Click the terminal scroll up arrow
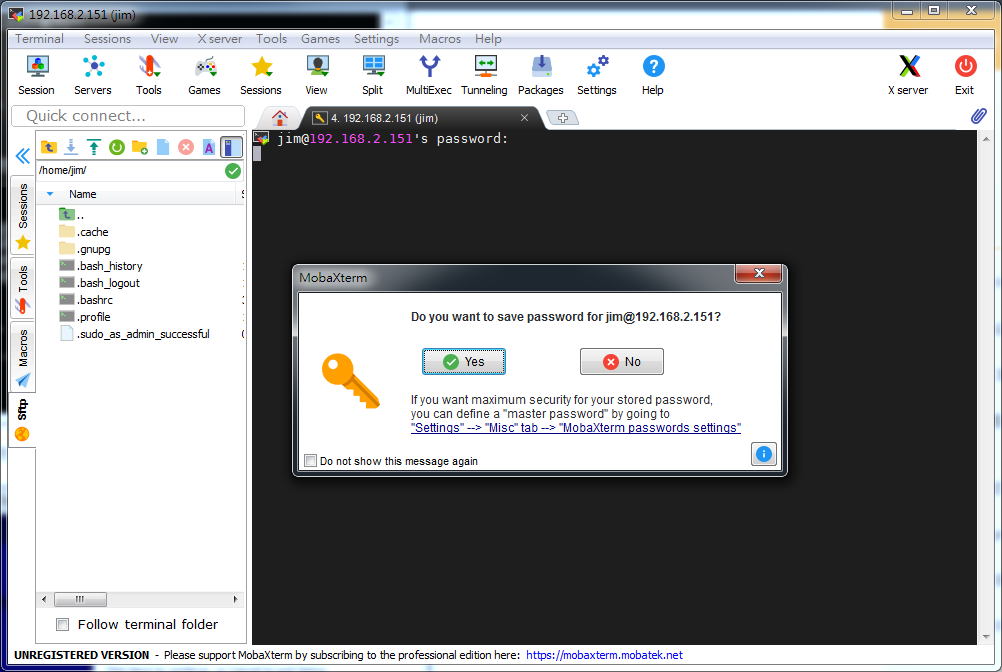The height and width of the screenshot is (672, 1002). pyautogui.click(x=986, y=139)
